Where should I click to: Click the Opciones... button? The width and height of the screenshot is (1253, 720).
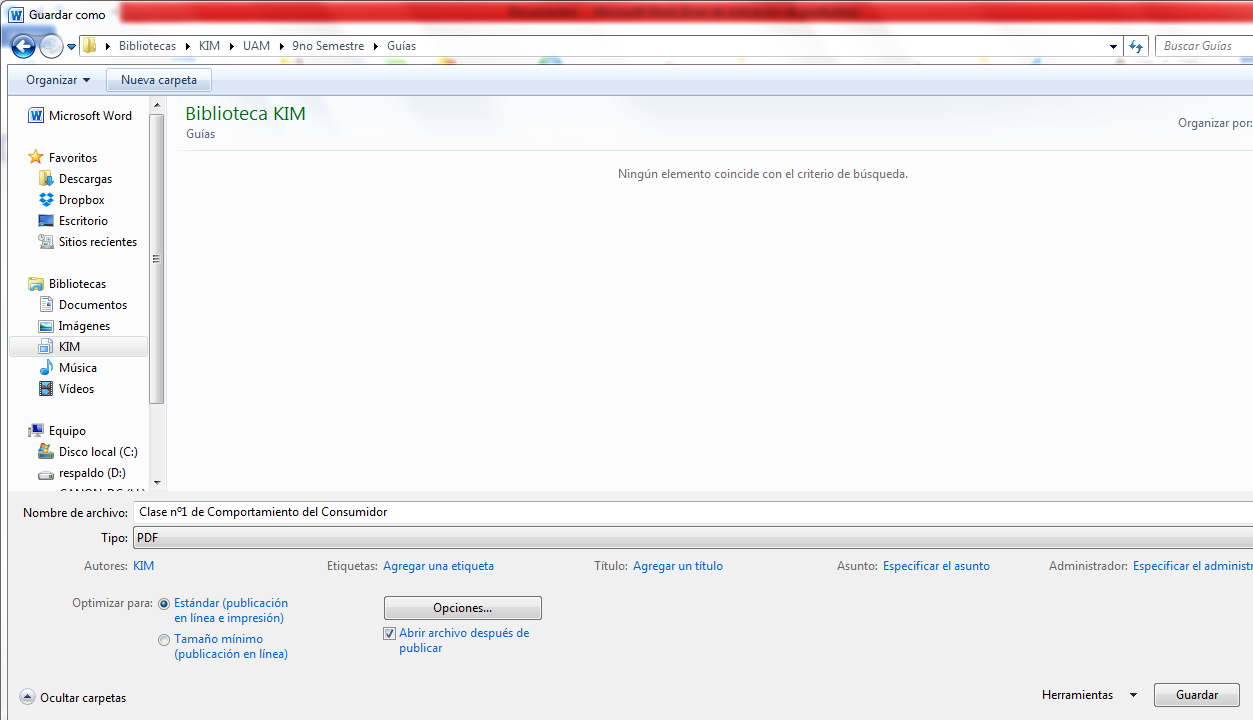pyautogui.click(x=462, y=608)
